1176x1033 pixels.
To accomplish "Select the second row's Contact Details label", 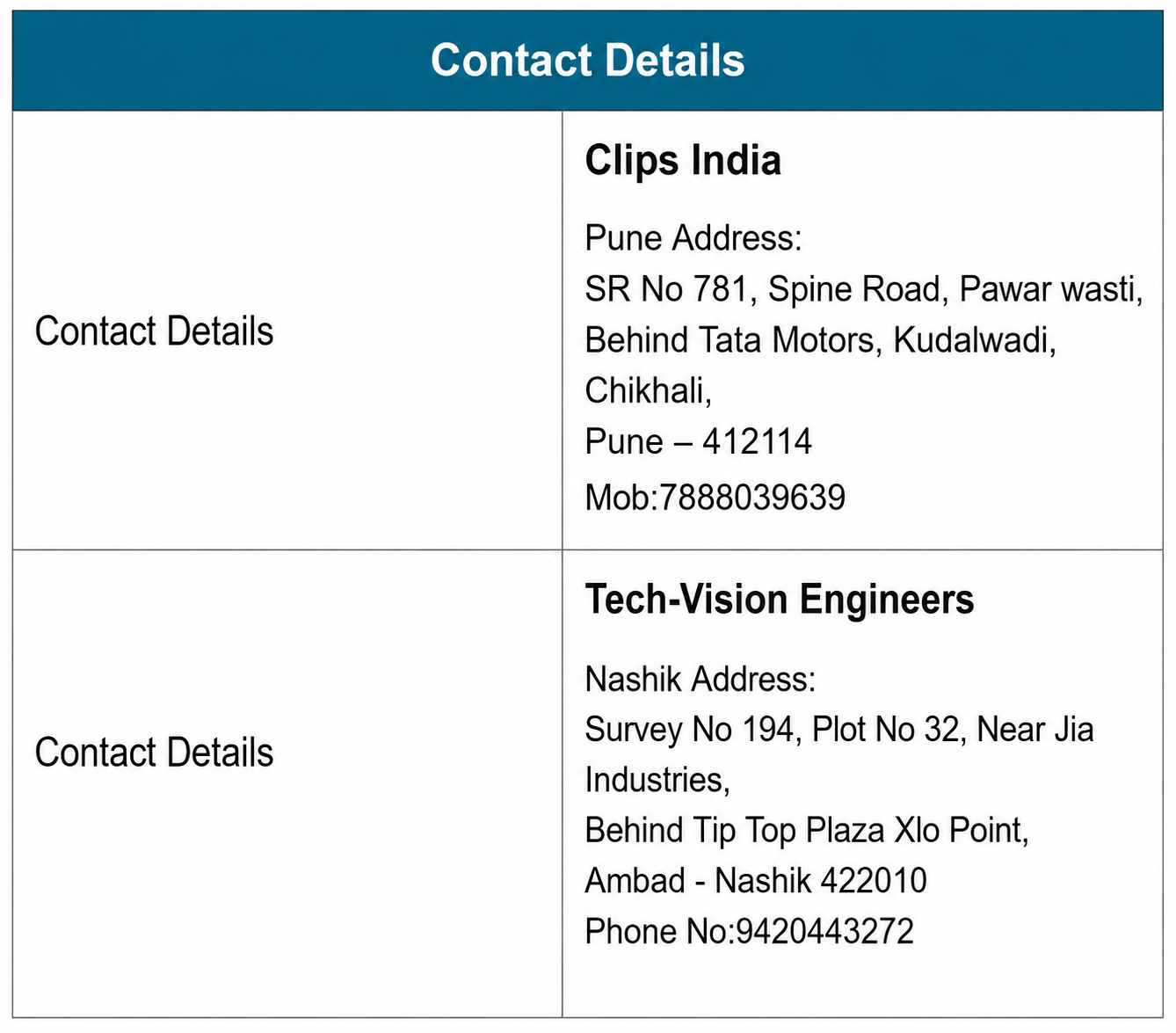I will [x=154, y=753].
